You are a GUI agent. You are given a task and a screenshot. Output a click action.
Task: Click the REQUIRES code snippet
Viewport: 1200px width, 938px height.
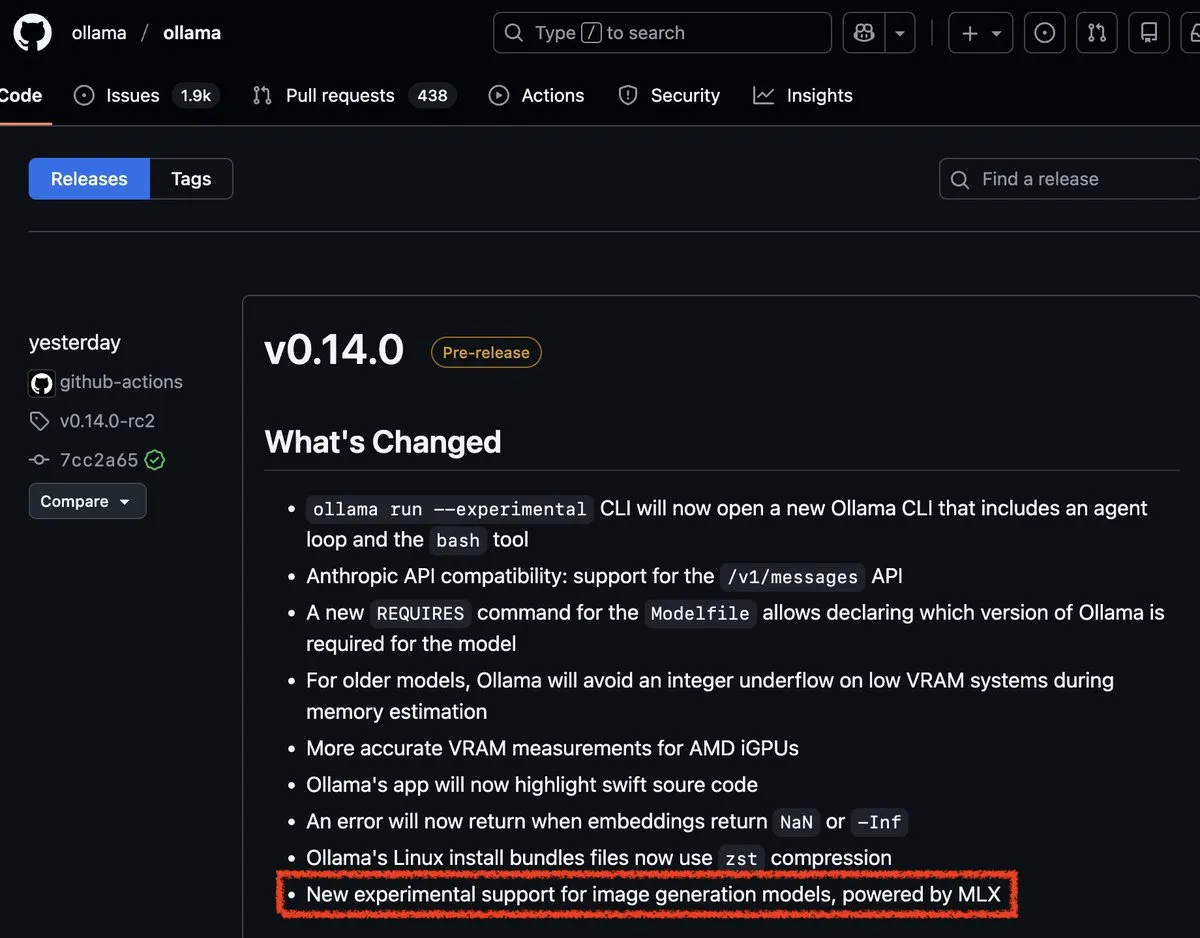(x=421, y=613)
